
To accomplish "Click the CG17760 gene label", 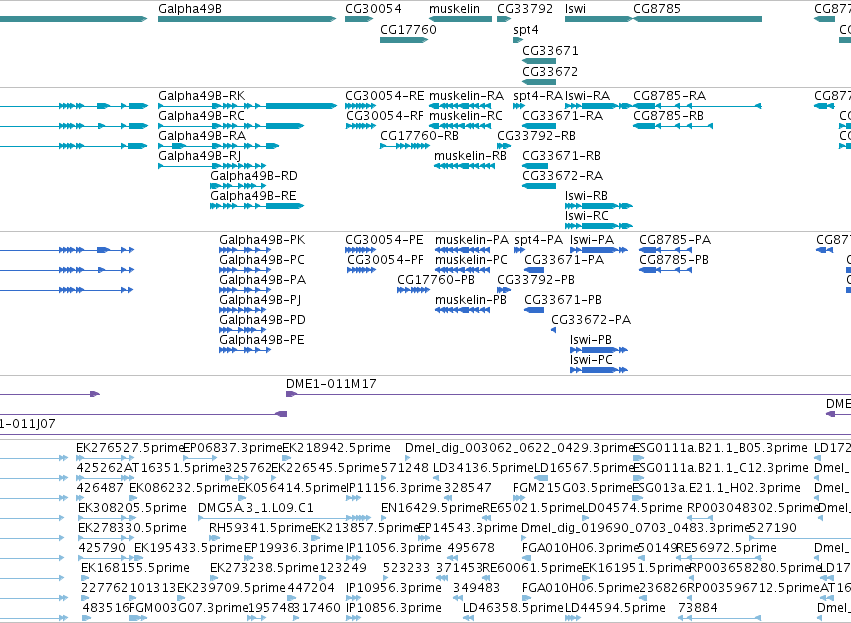I will pos(408,29).
